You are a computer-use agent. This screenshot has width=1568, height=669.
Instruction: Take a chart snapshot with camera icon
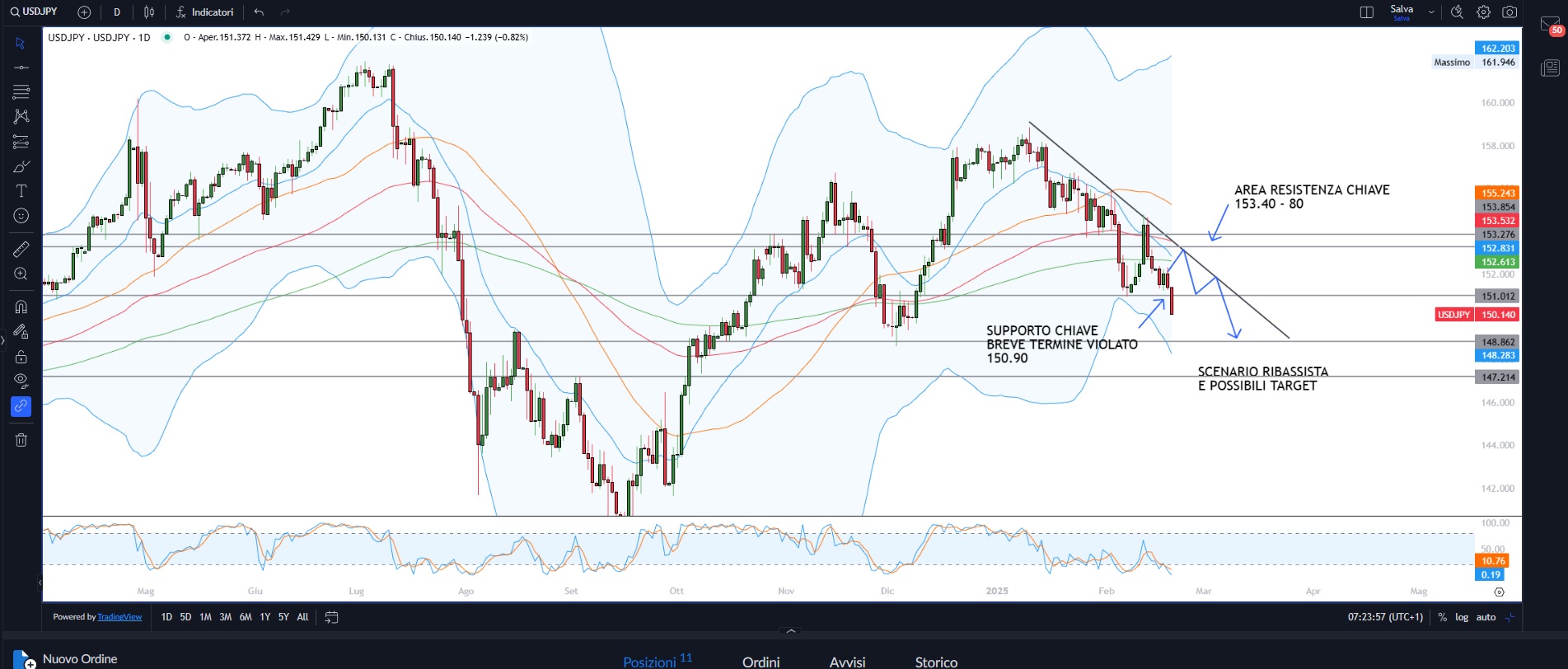(x=1509, y=12)
